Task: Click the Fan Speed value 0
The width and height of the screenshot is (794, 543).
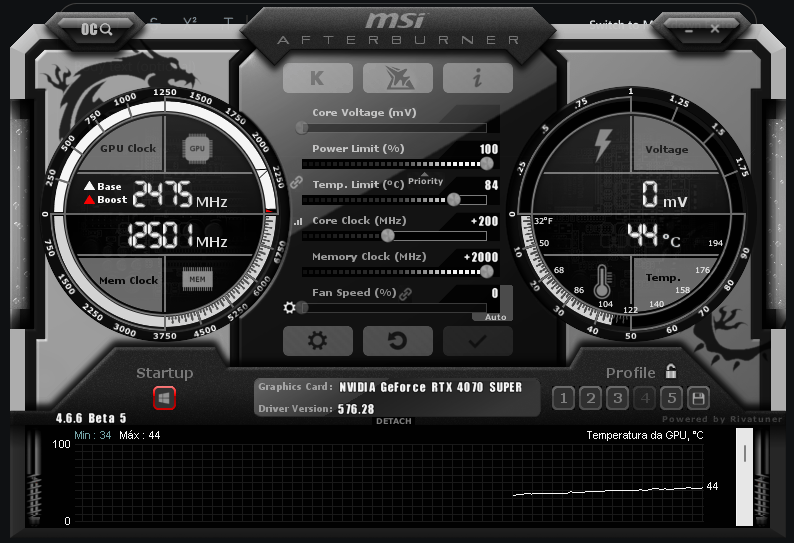Action: coord(495,293)
